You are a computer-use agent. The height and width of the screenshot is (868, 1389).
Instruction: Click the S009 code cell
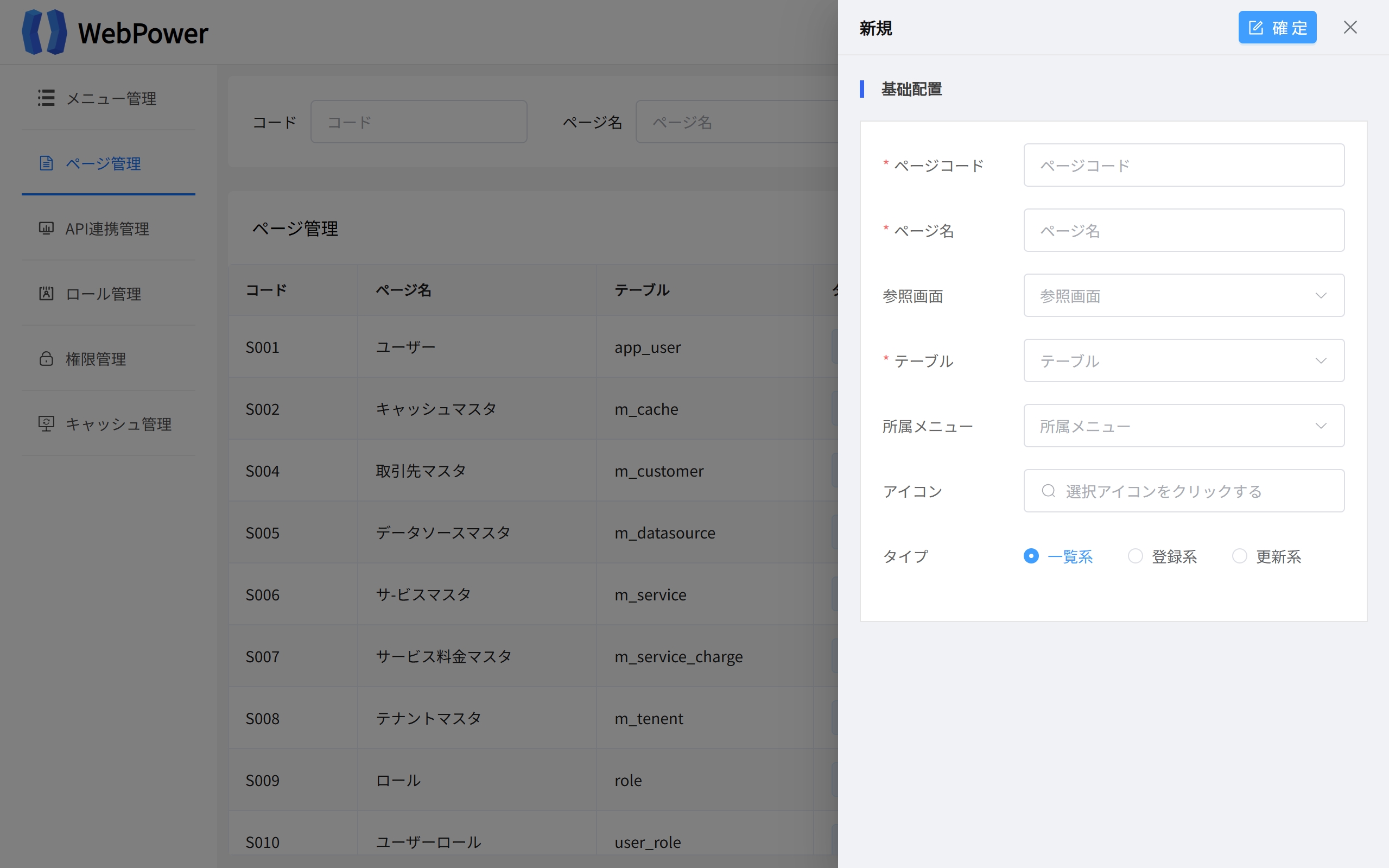tap(293, 780)
